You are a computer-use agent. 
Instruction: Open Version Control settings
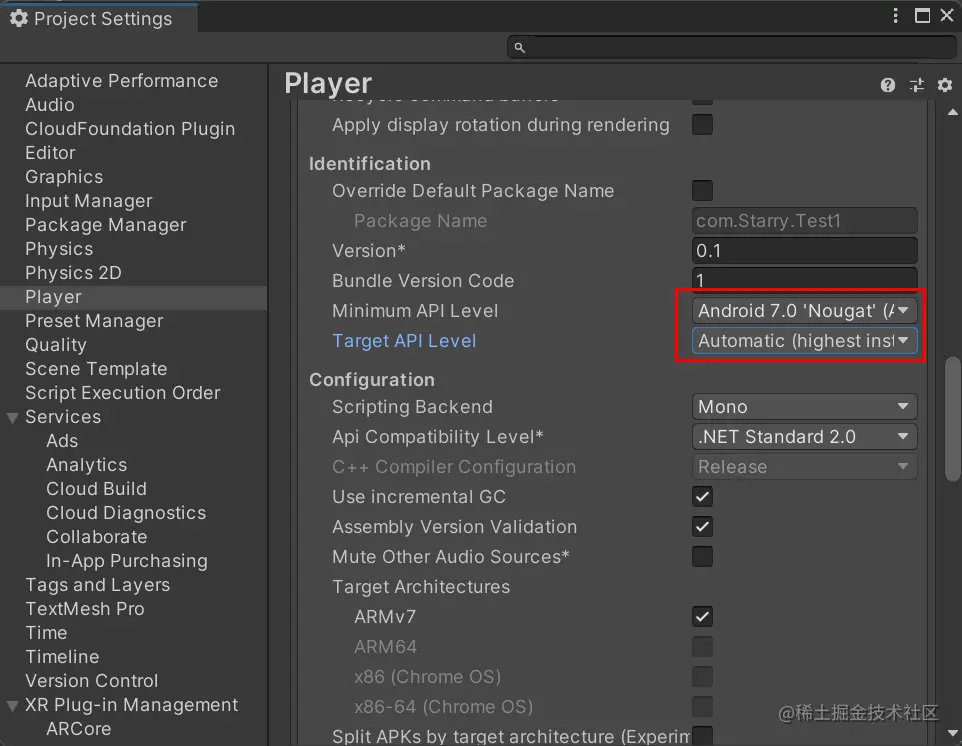[x=91, y=680]
